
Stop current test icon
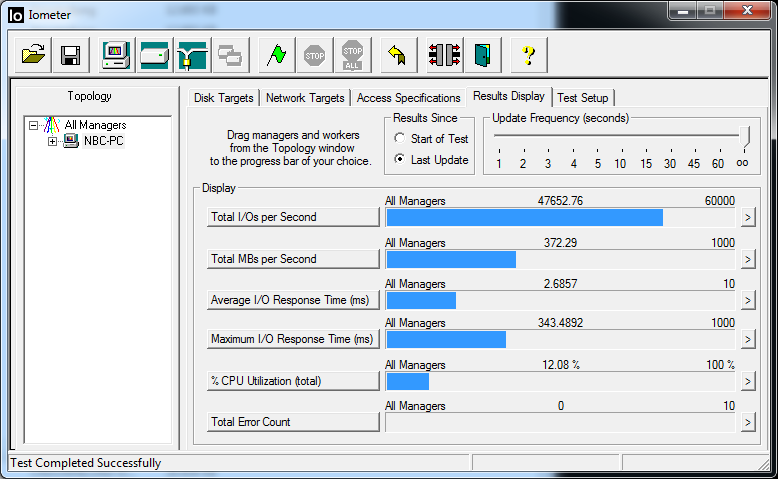click(x=315, y=55)
